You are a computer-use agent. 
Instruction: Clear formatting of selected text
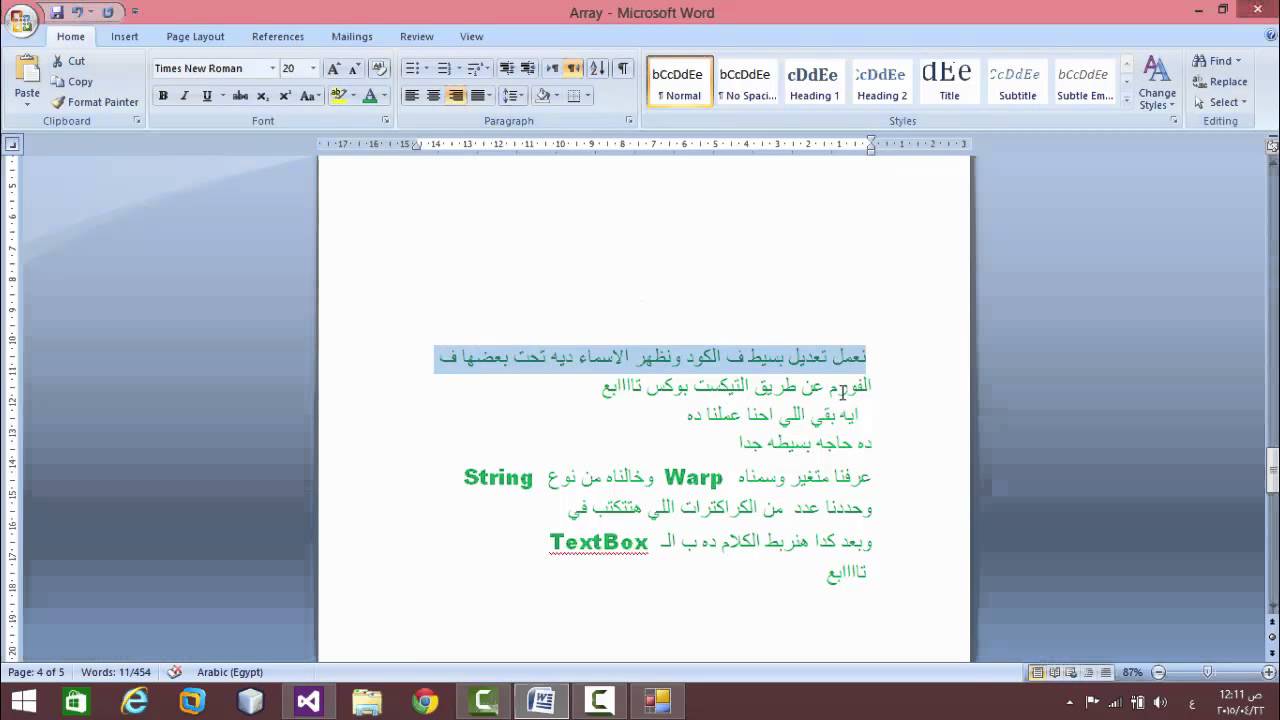(379, 69)
